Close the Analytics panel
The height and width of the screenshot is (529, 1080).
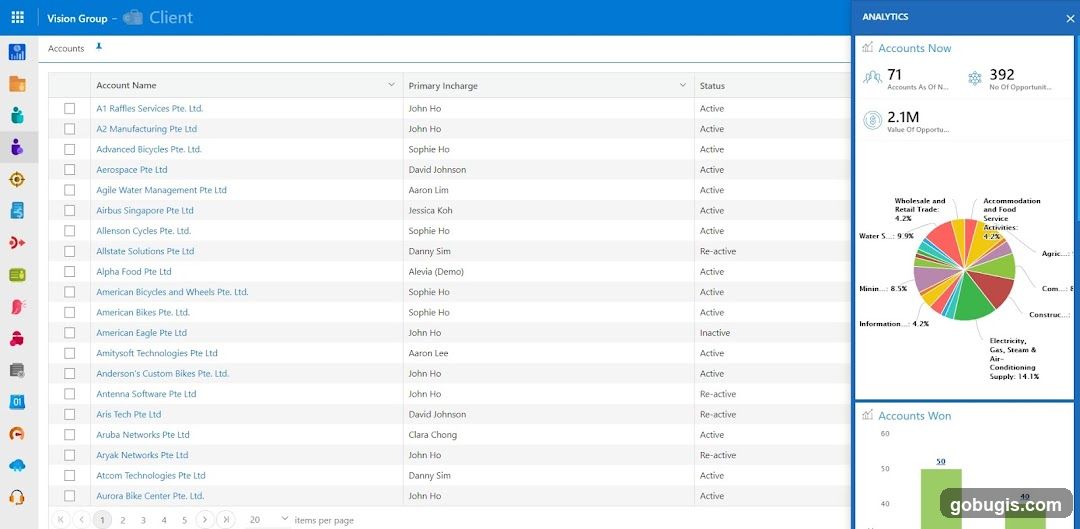click(x=1070, y=19)
